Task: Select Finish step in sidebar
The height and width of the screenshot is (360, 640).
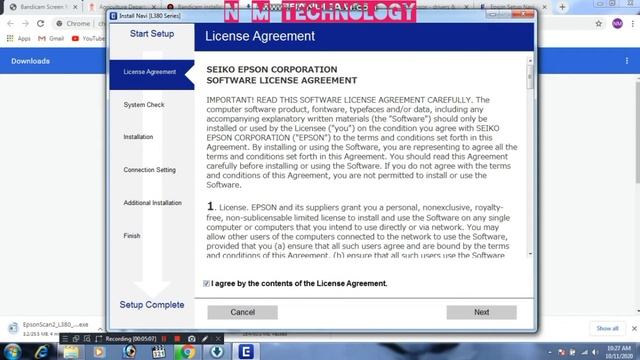Action: [x=132, y=236]
